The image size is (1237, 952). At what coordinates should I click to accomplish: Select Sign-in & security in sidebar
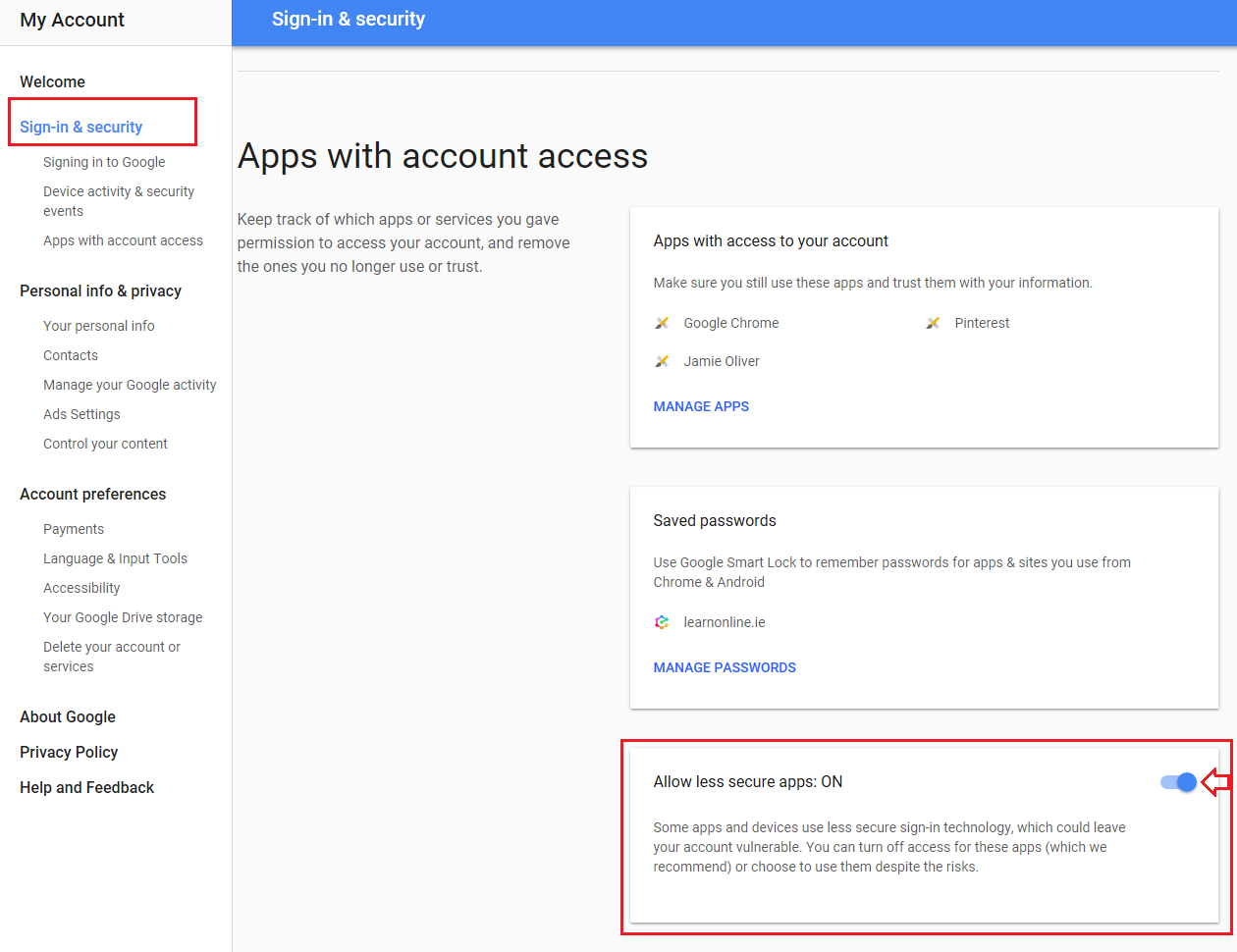[x=81, y=127]
